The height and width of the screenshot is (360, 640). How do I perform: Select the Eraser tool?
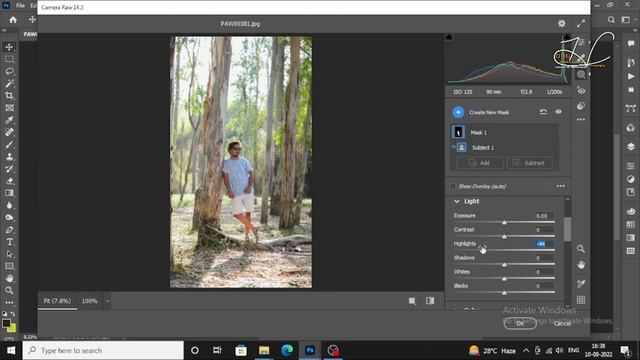pos(9,181)
